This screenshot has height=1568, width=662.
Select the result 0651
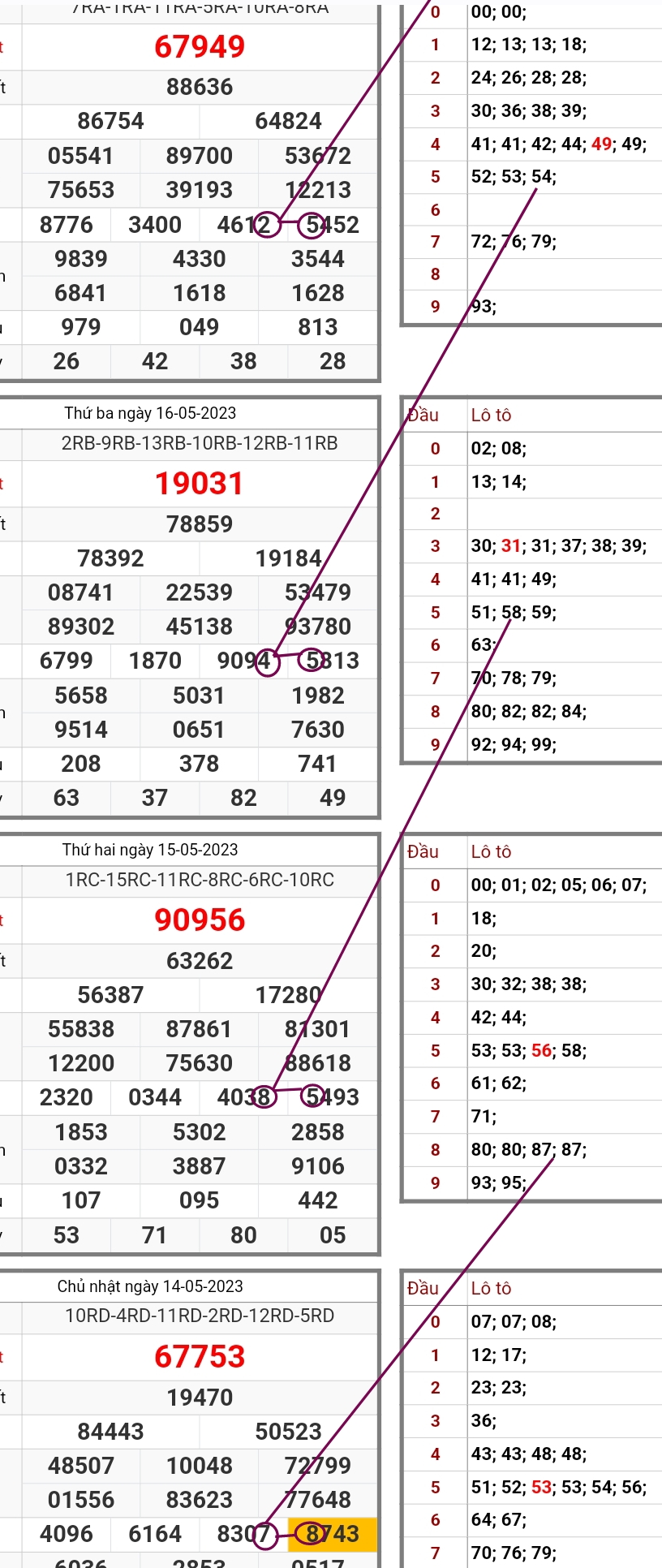tap(200, 730)
